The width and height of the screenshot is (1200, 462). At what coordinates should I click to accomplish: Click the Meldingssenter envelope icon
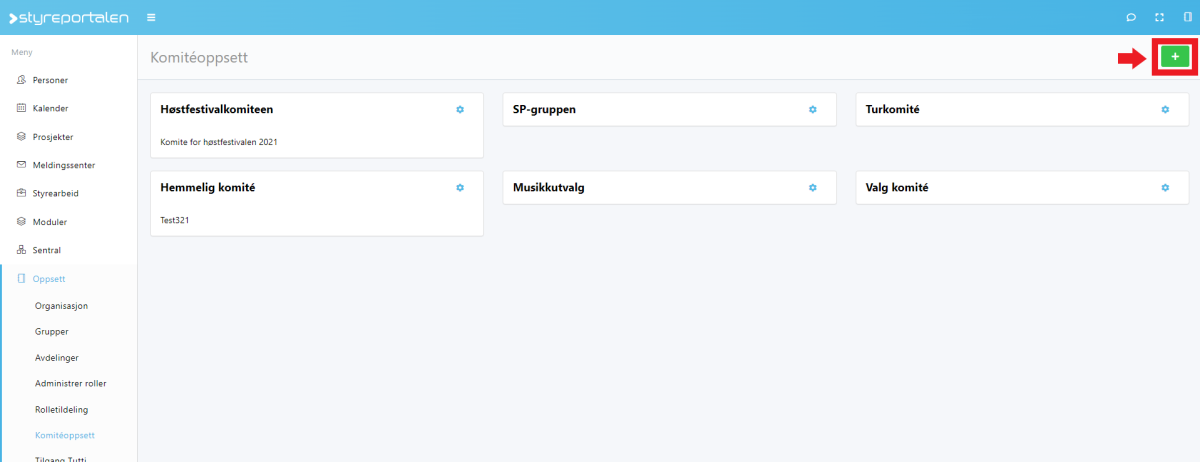pos(22,165)
